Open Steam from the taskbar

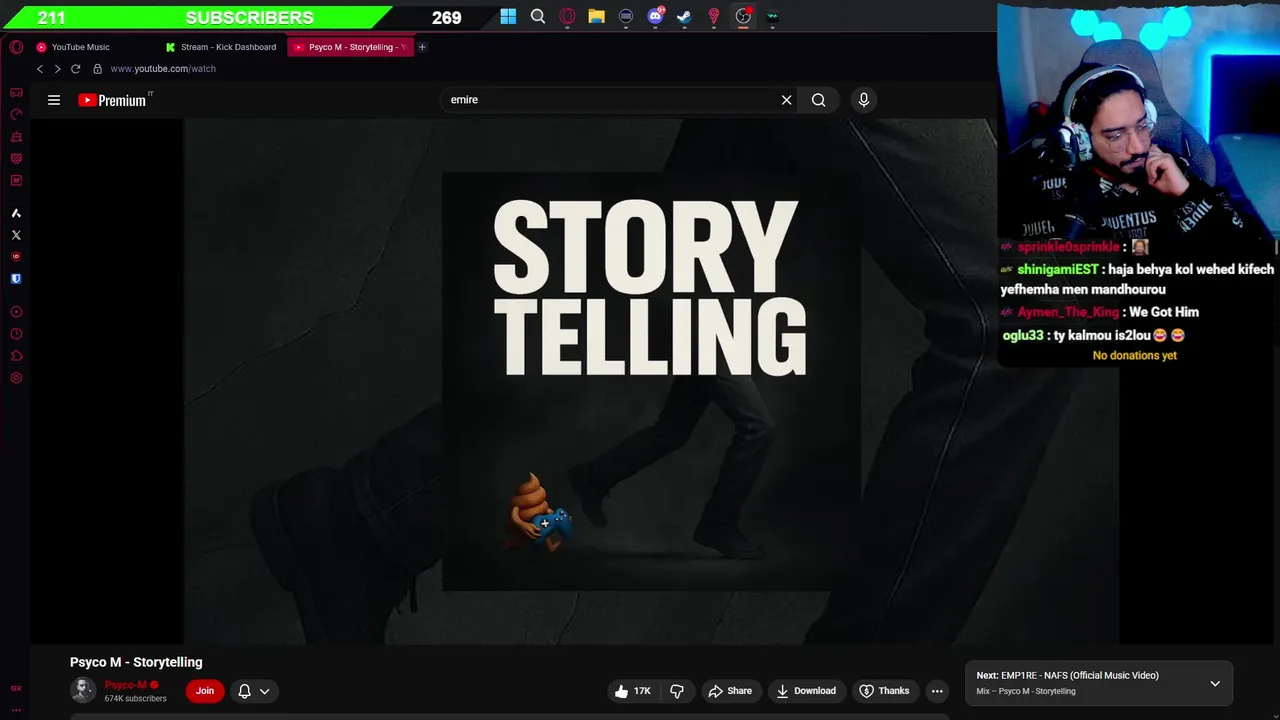tap(685, 16)
